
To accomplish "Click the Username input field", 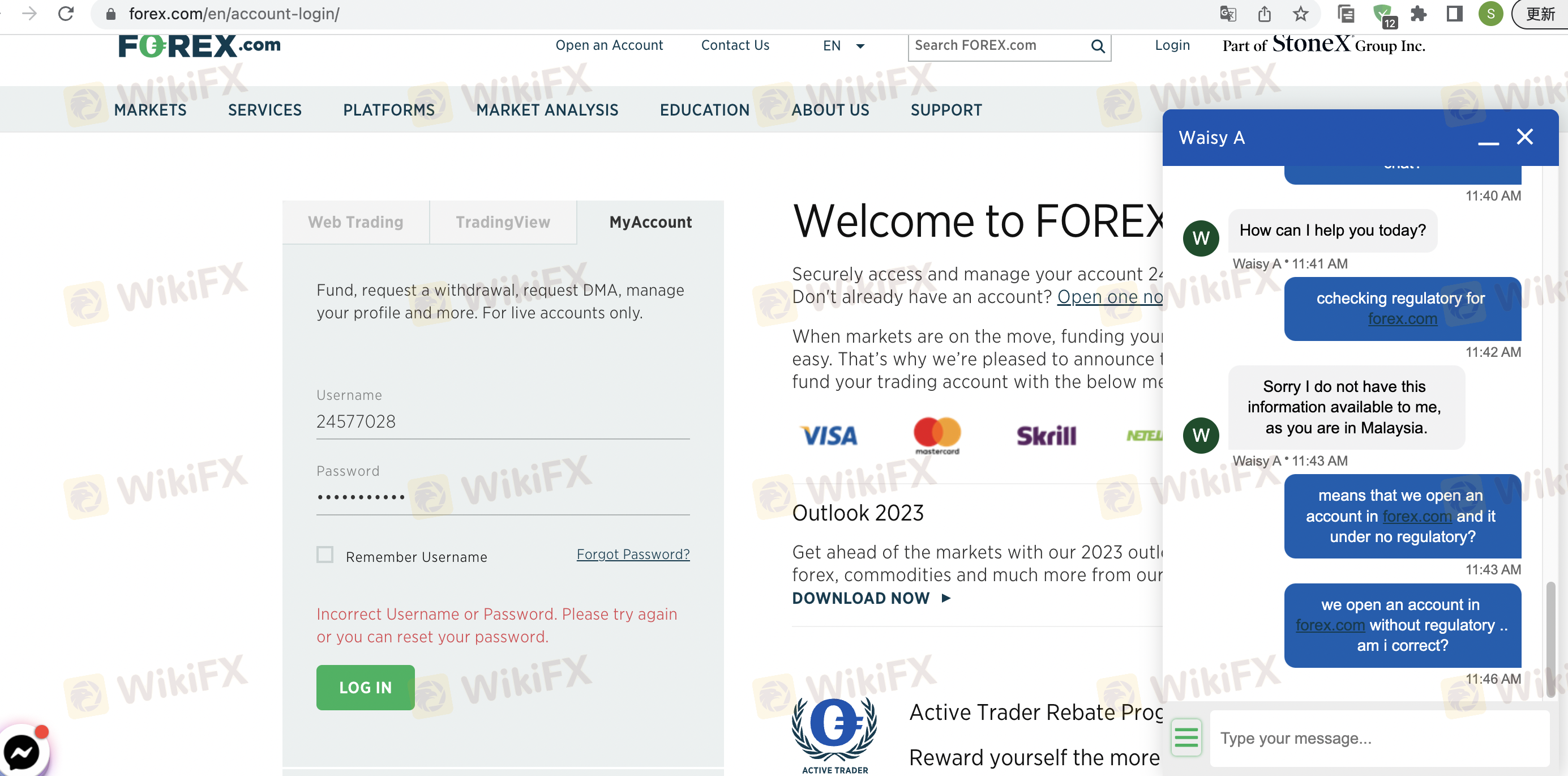I will coord(503,421).
